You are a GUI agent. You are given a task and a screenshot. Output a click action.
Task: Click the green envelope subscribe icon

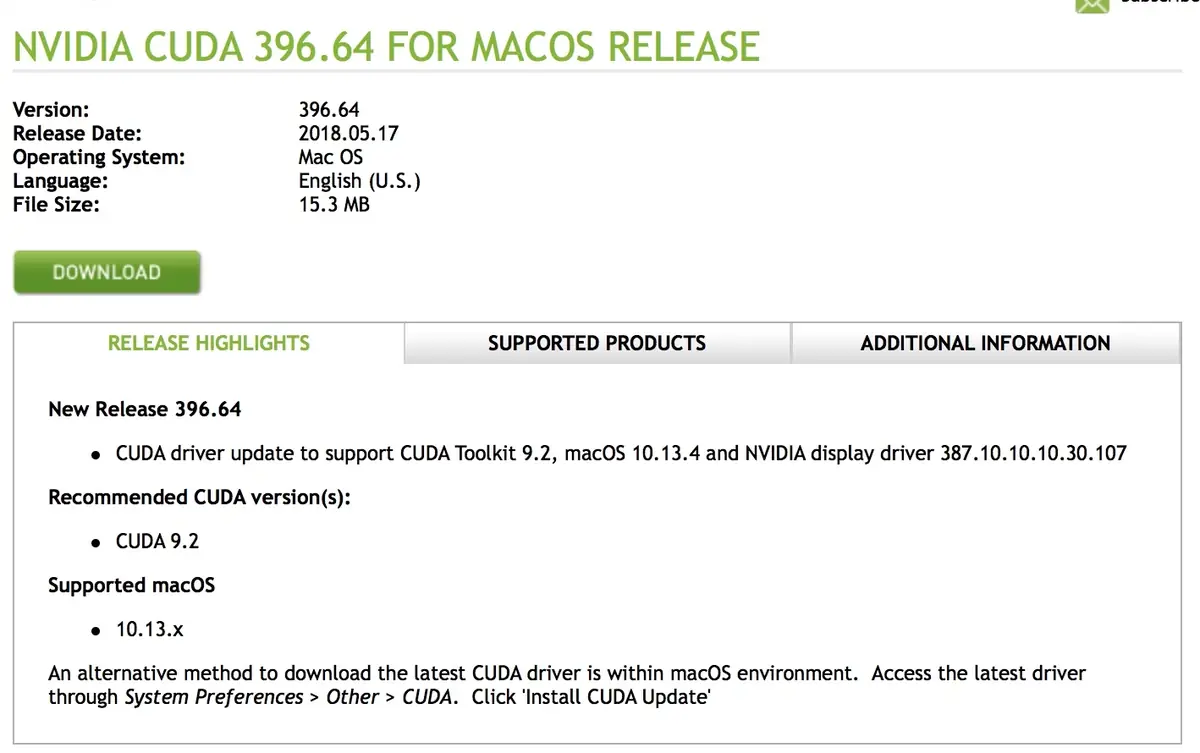coord(1093,5)
